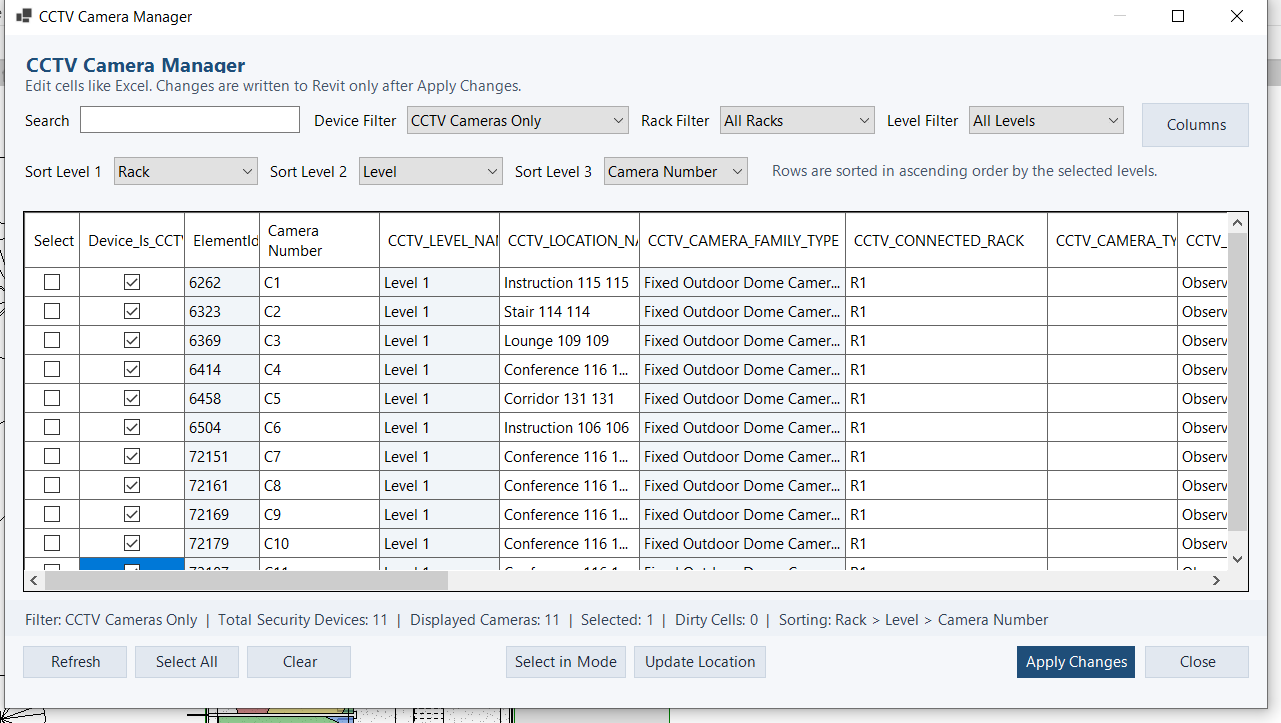This screenshot has width=1281, height=723.
Task: Click the Select in Mode button
Action: click(x=566, y=662)
